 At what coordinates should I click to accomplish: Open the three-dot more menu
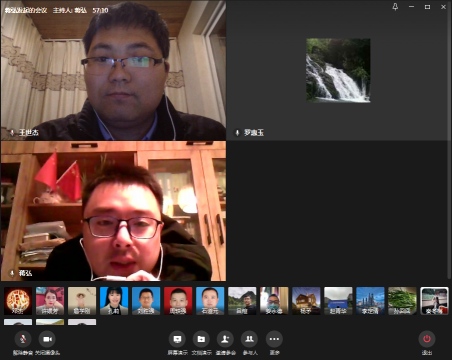(274, 339)
